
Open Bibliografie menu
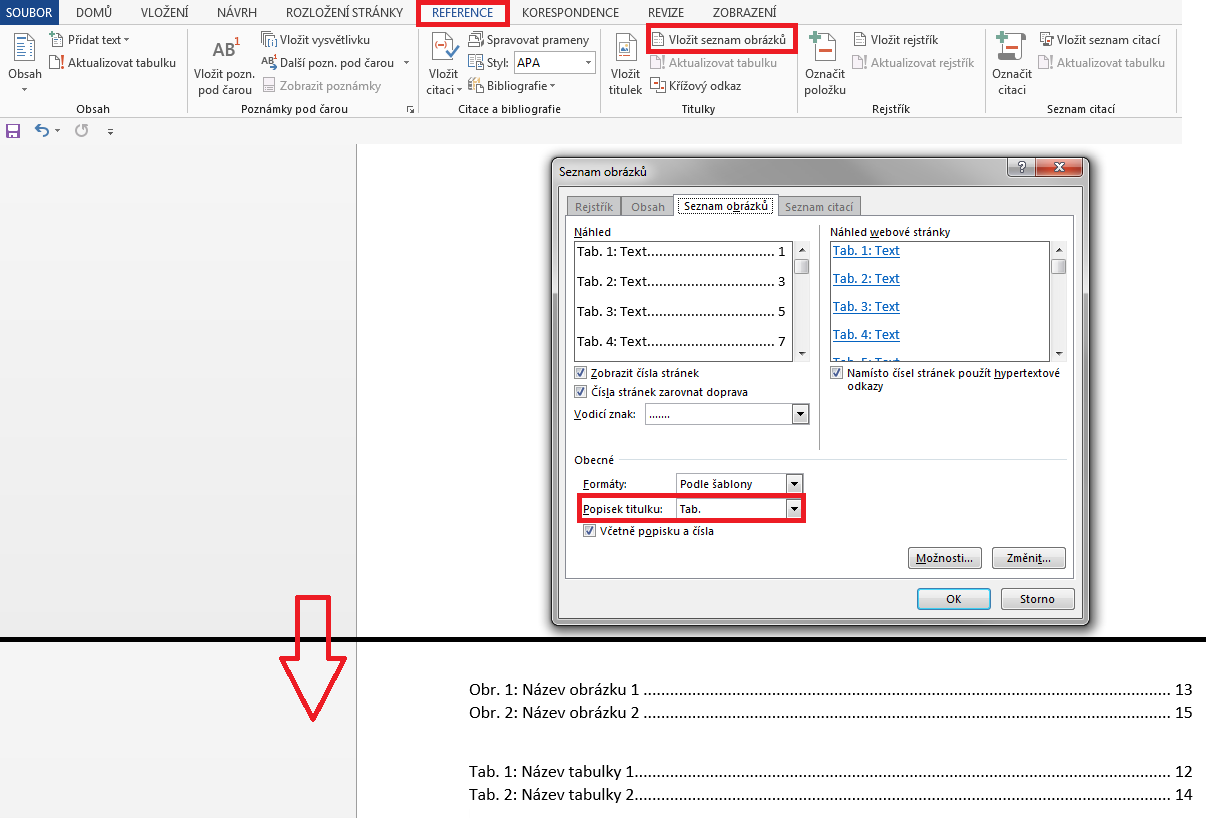coord(512,86)
